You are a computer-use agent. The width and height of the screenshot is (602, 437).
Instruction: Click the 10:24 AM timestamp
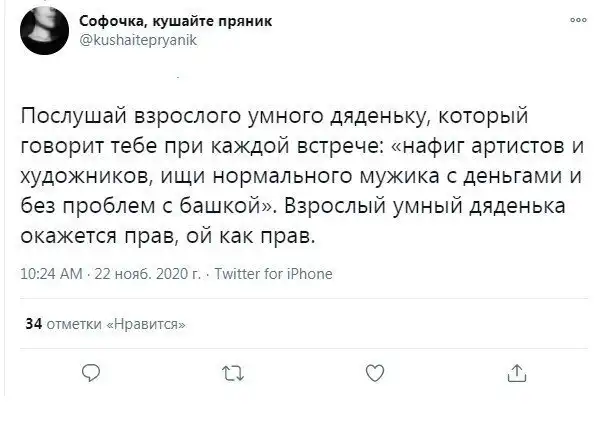click(x=51, y=274)
